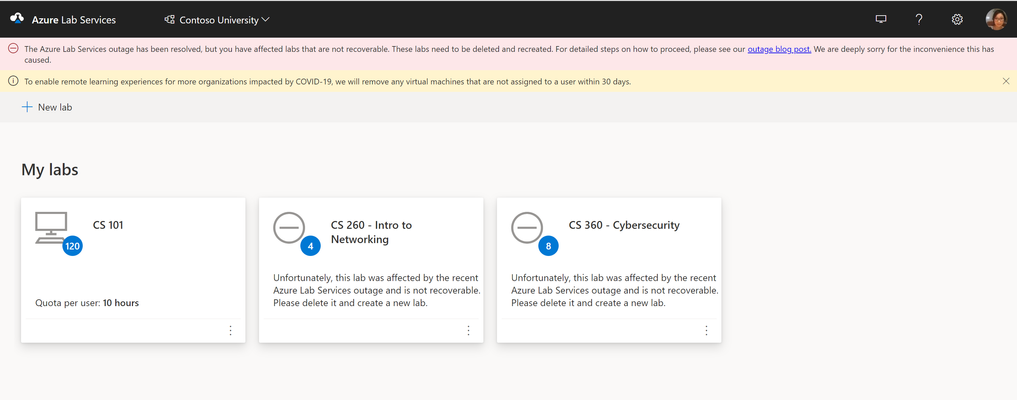Screen dimensions: 1017x400
Task: Open CS 260 - Intro to Networking lab
Action: 371,232
